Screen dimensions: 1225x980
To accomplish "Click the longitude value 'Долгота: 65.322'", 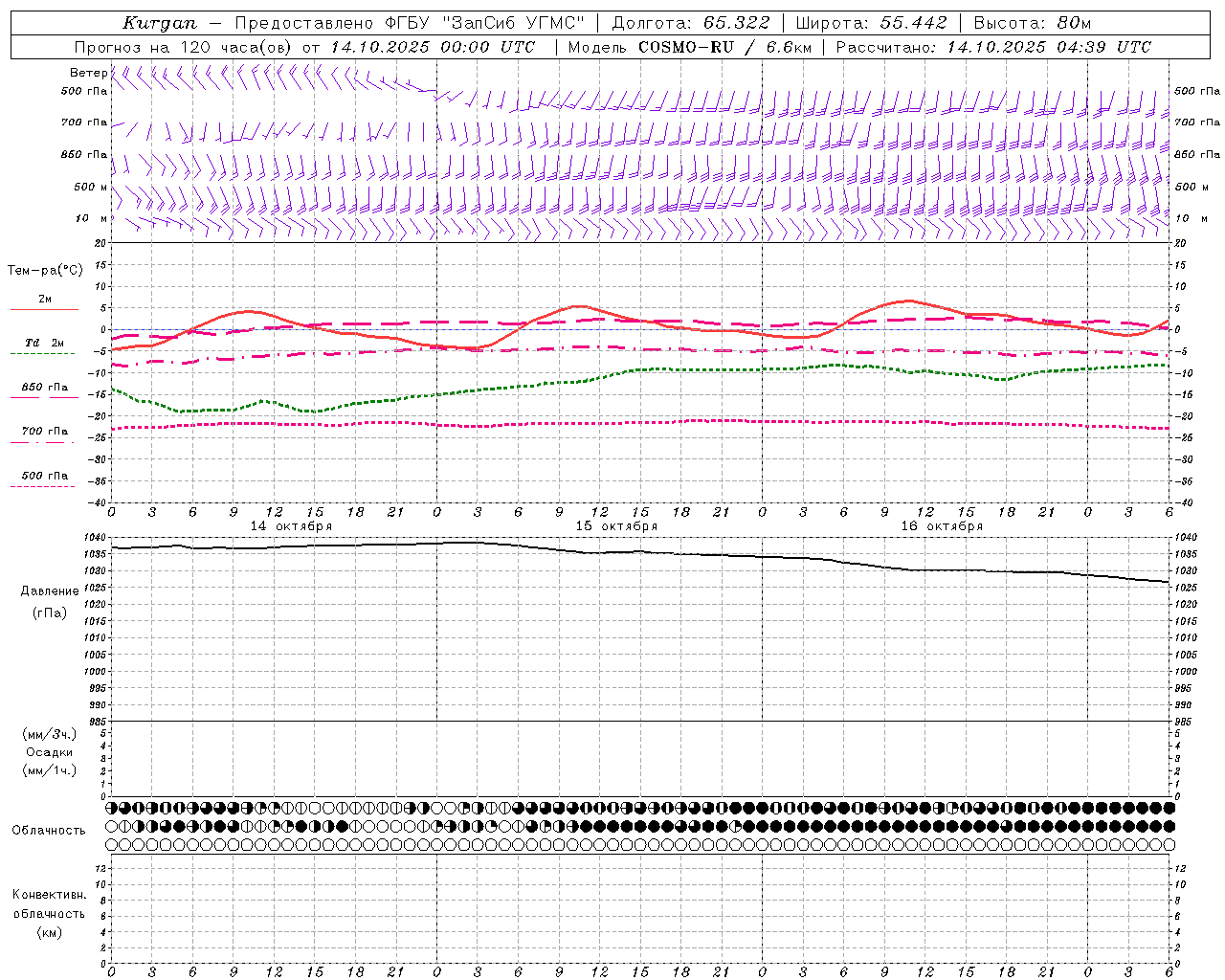I will (x=690, y=23).
